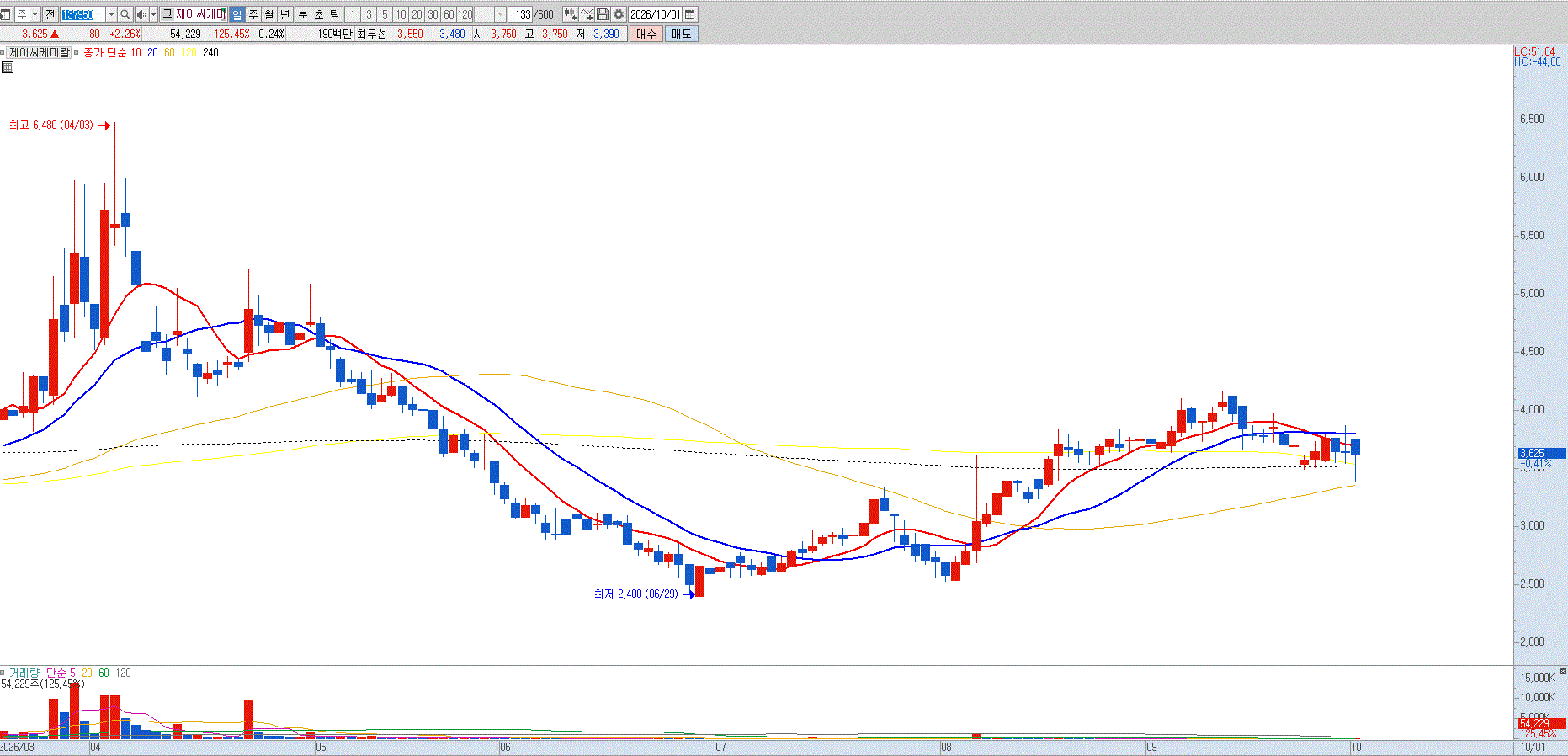Click the 초 (second) period button

(x=319, y=14)
